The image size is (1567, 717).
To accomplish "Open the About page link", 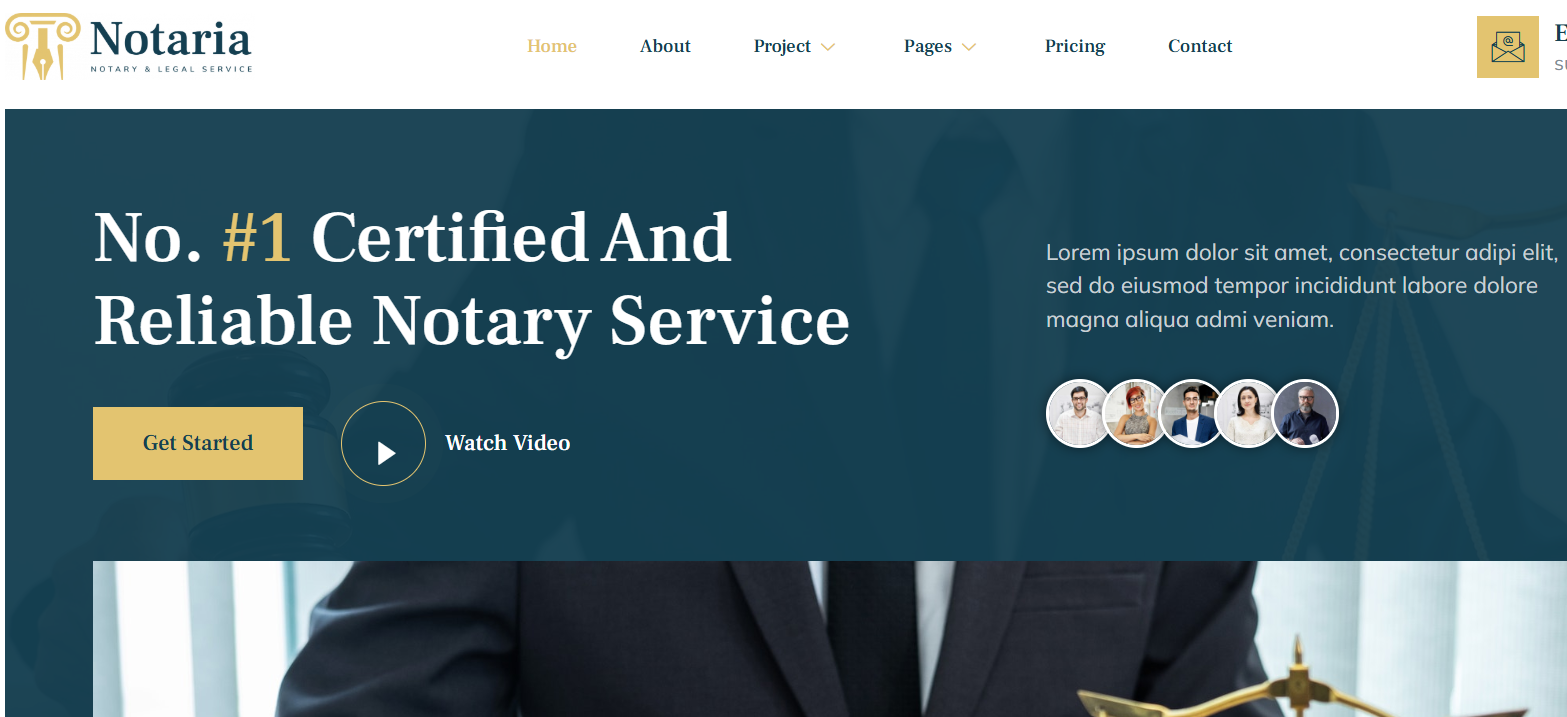I will tap(665, 46).
